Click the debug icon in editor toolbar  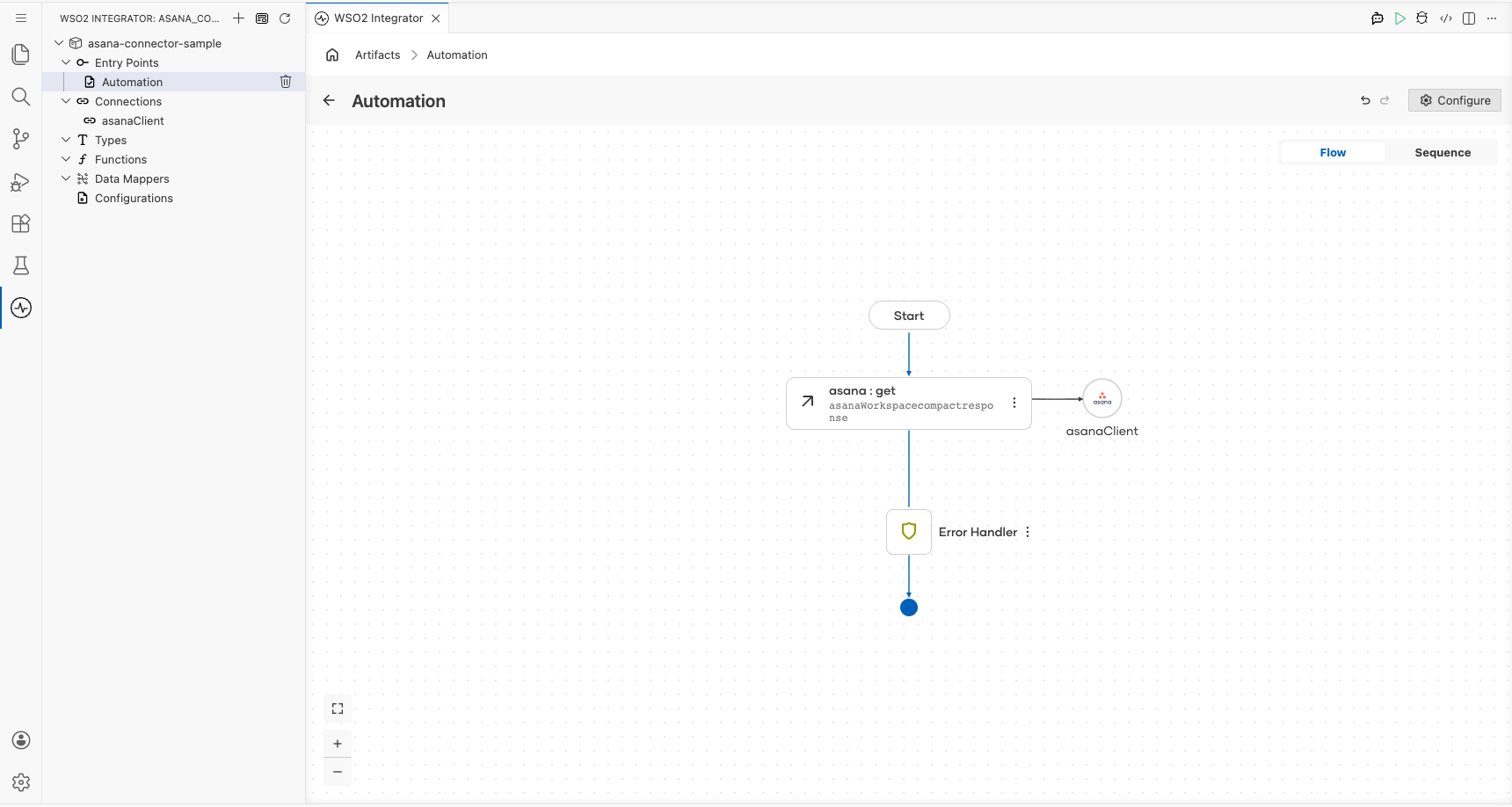[1422, 18]
